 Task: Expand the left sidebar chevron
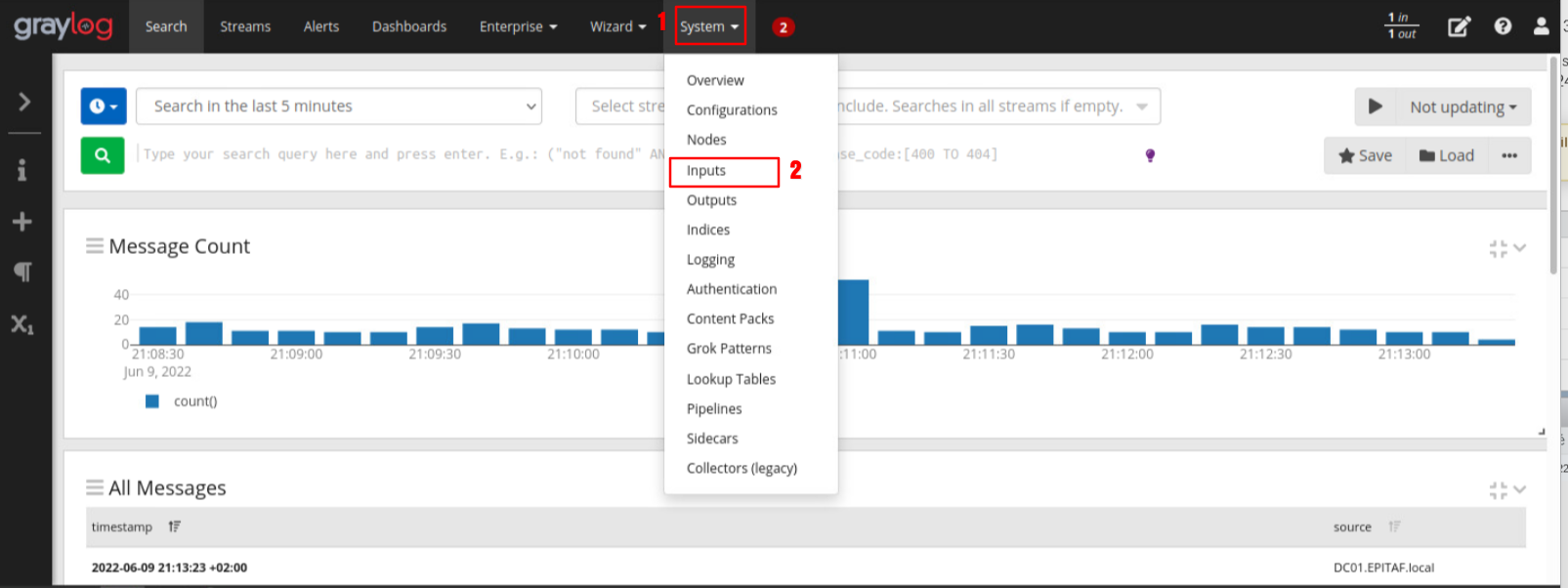pos(24,102)
